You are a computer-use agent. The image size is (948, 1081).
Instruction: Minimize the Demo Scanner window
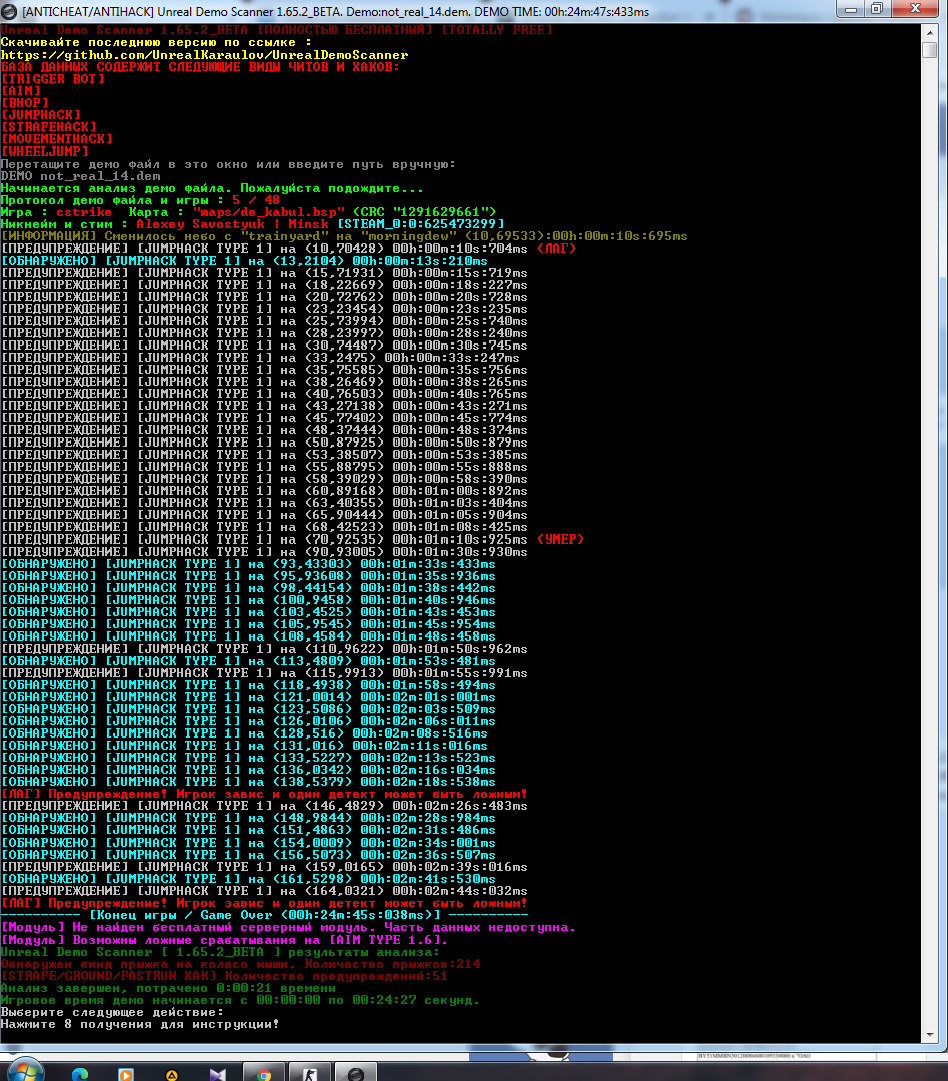tap(852, 9)
